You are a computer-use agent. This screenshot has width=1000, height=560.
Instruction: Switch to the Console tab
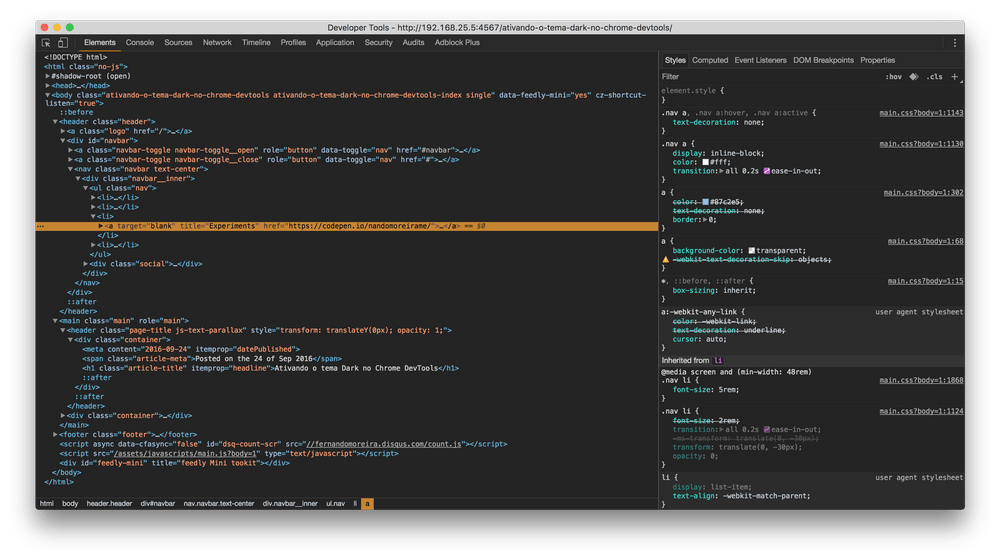[140, 43]
